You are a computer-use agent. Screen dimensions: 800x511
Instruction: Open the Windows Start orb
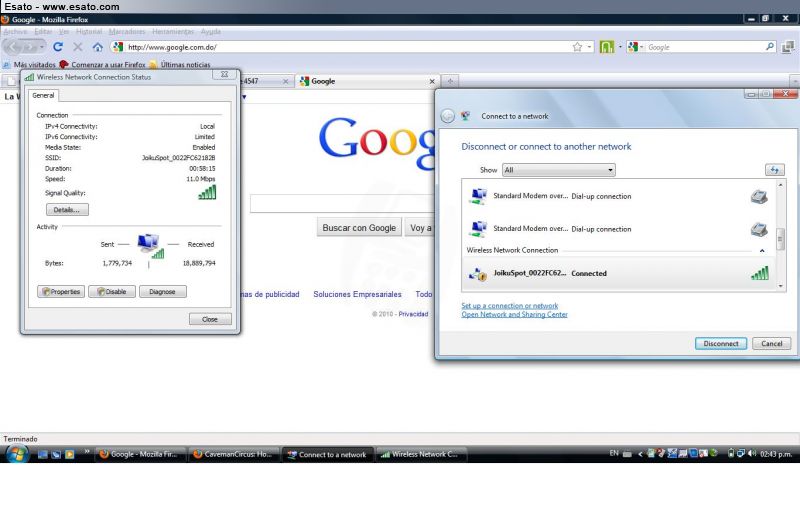[x=17, y=454]
